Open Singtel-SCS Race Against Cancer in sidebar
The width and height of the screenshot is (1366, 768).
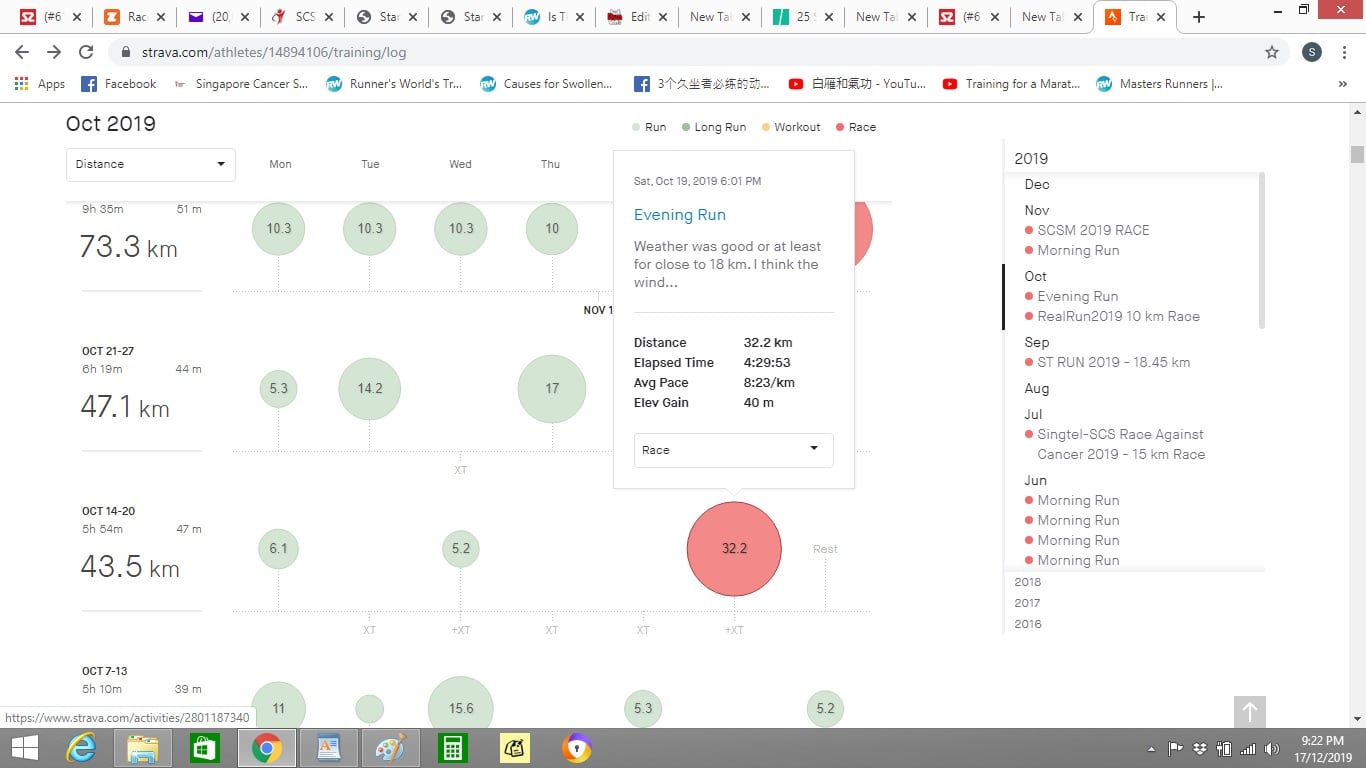(1120, 444)
